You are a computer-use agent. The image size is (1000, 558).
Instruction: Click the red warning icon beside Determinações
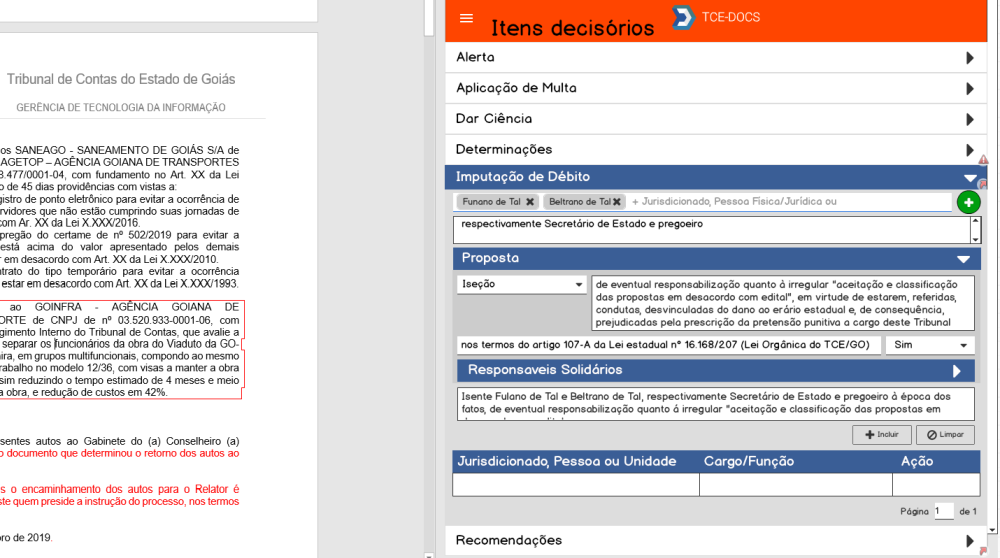[983, 160]
